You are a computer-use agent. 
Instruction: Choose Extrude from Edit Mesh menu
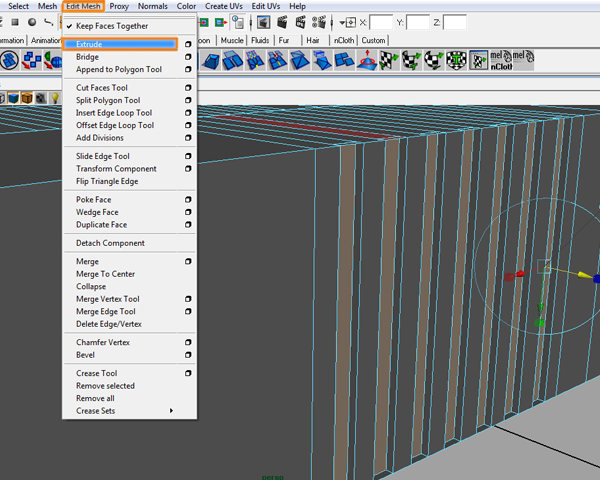point(120,44)
